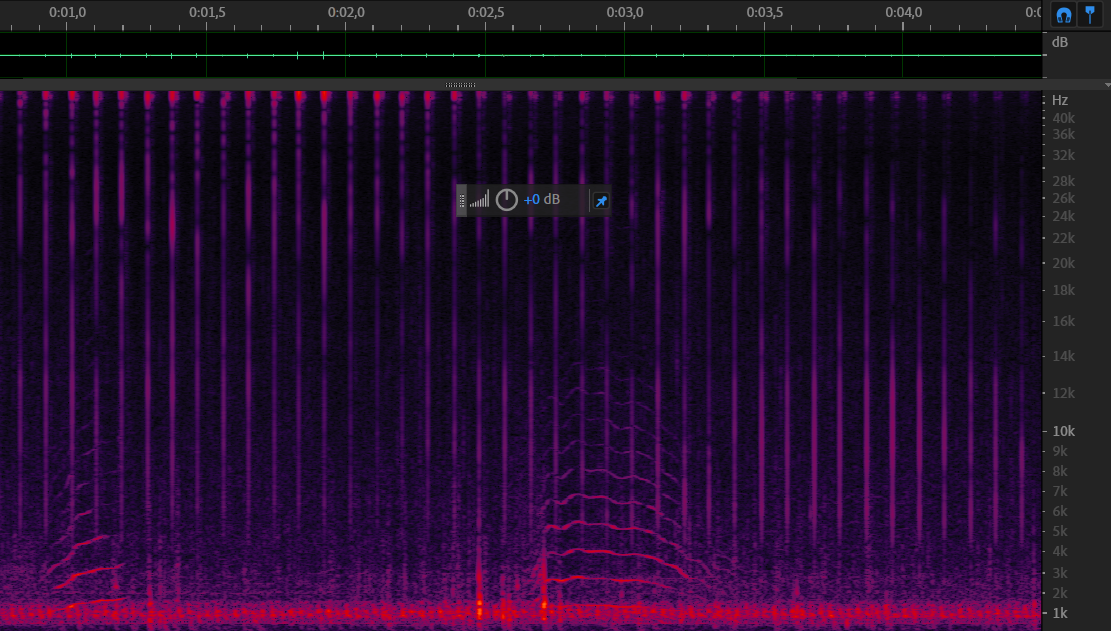Screen dimensions: 1111x631
Task: Click the blue pin icon beside headphones
Action: click(x=1090, y=15)
